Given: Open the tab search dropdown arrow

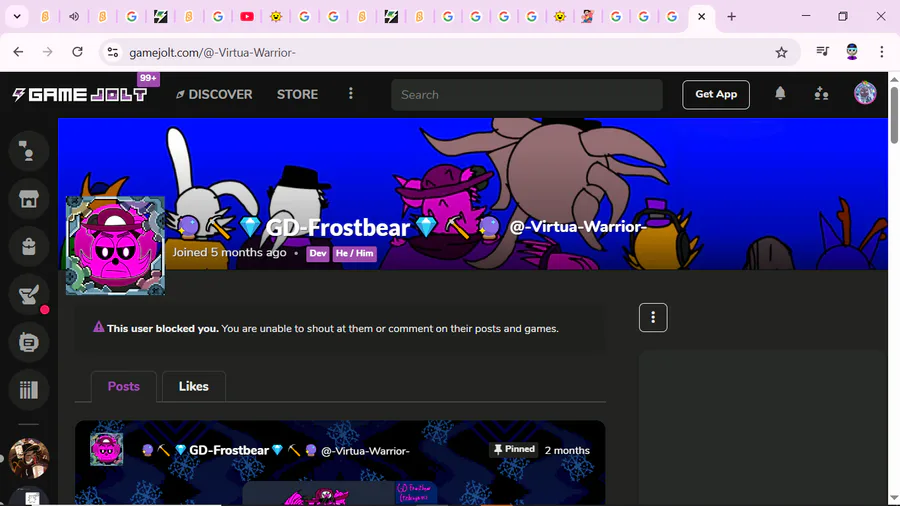Looking at the screenshot, I should click(17, 17).
